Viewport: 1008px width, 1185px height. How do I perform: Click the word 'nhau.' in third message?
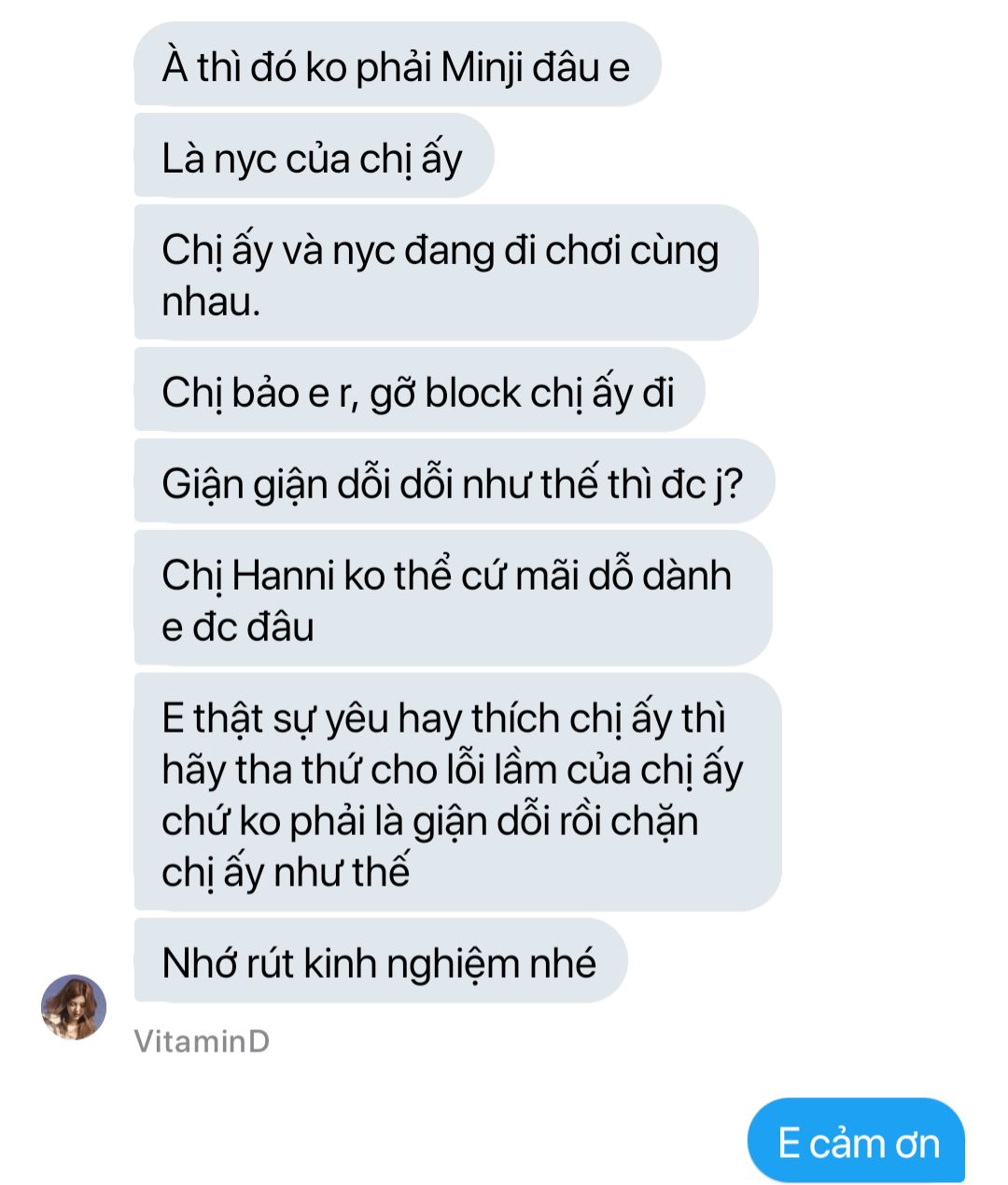coord(211,301)
